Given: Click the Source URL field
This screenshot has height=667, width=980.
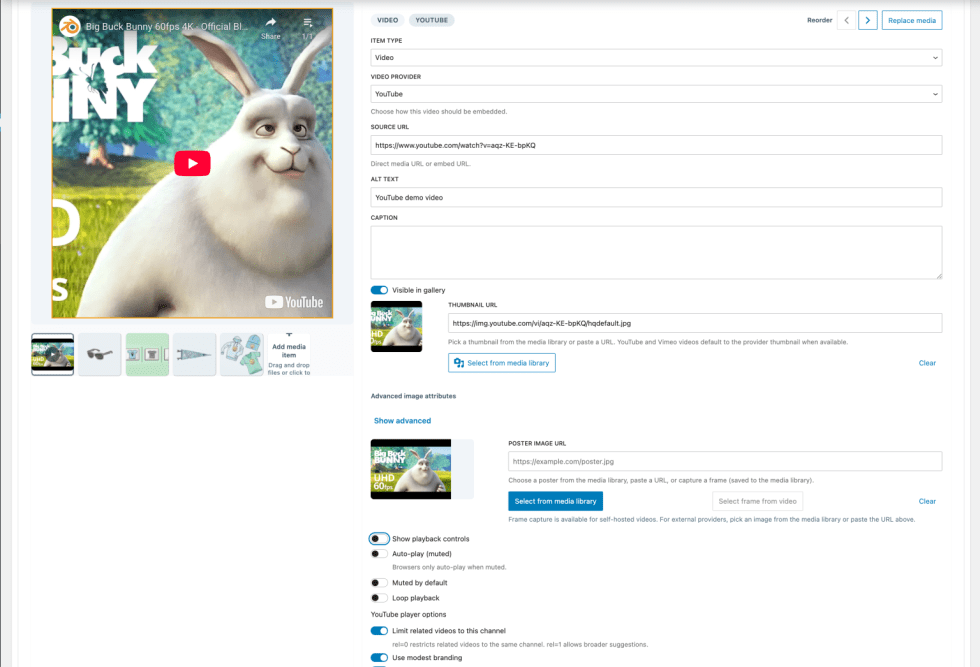Looking at the screenshot, I should click(656, 145).
